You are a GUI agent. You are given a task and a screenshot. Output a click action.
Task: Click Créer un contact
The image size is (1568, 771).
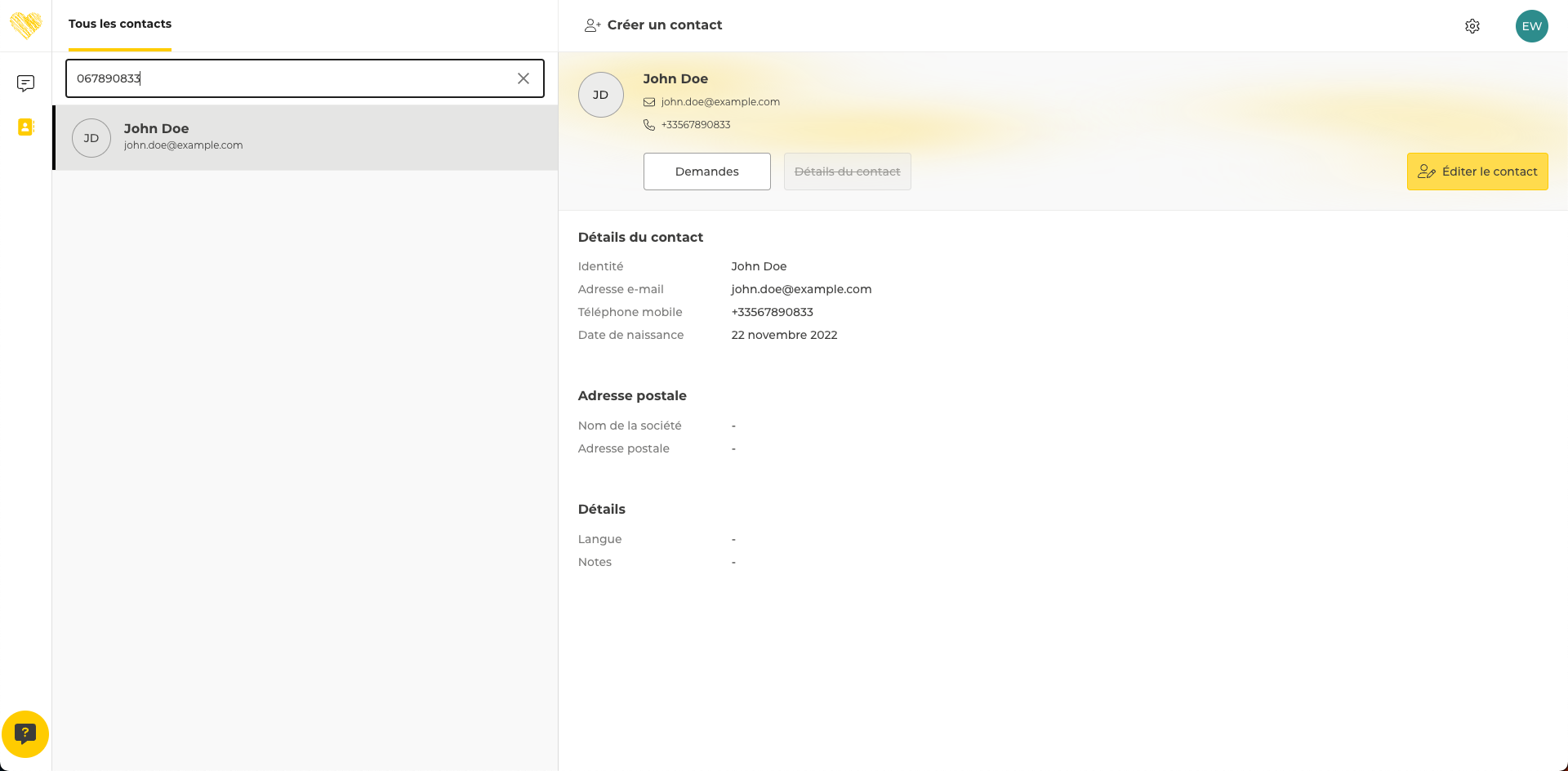click(653, 25)
